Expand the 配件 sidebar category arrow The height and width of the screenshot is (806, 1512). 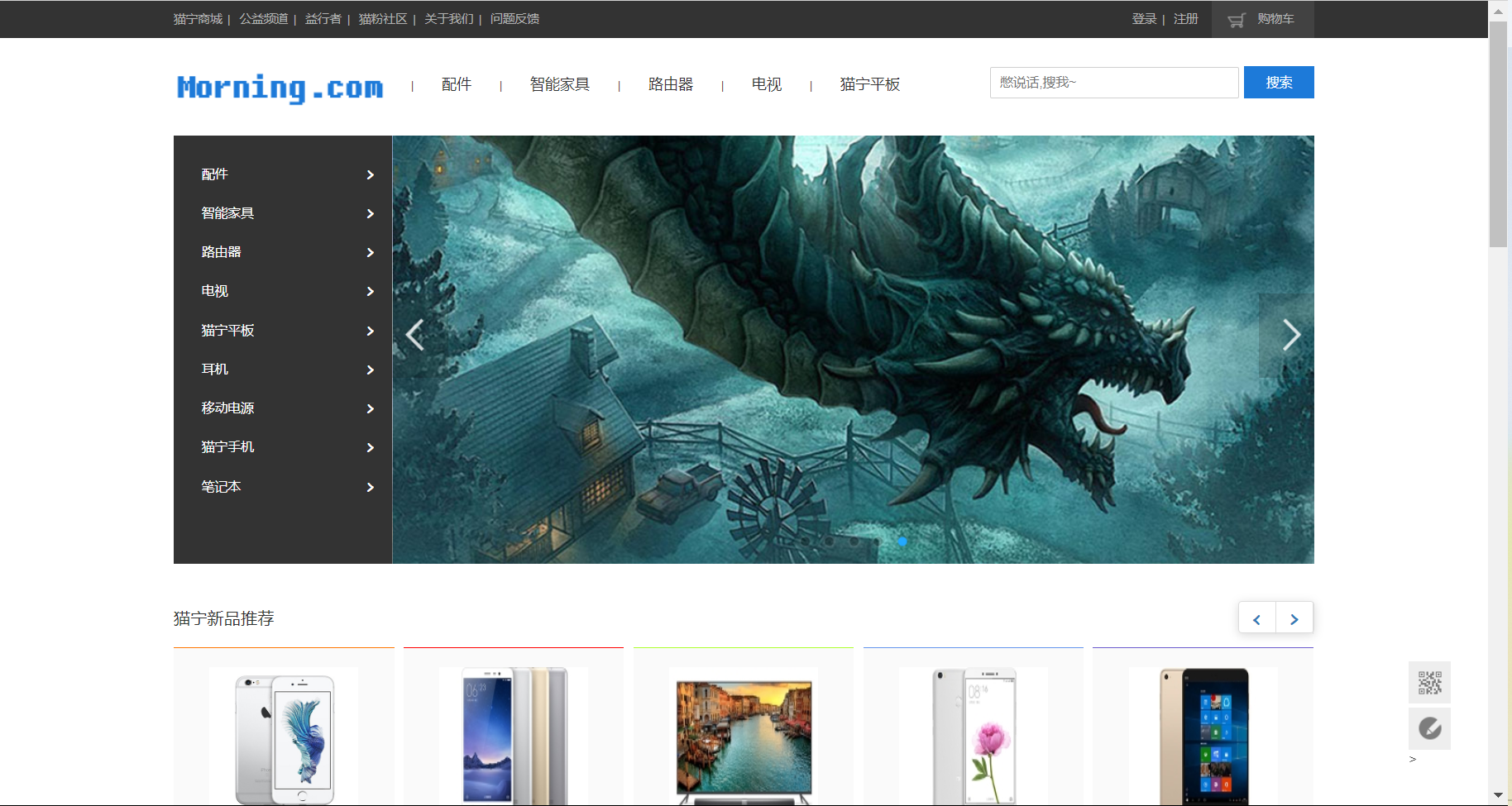[x=371, y=175]
